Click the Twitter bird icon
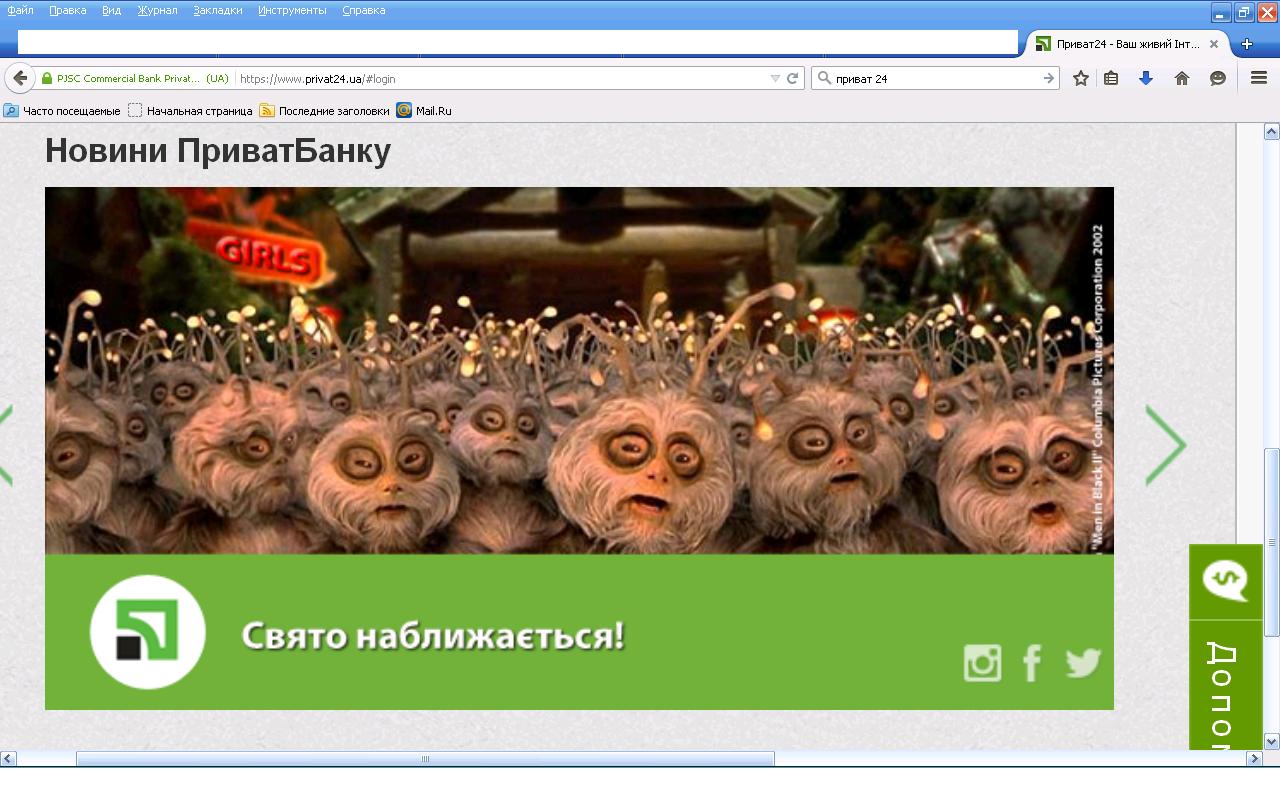This screenshot has height=801, width=1280. click(x=1083, y=662)
